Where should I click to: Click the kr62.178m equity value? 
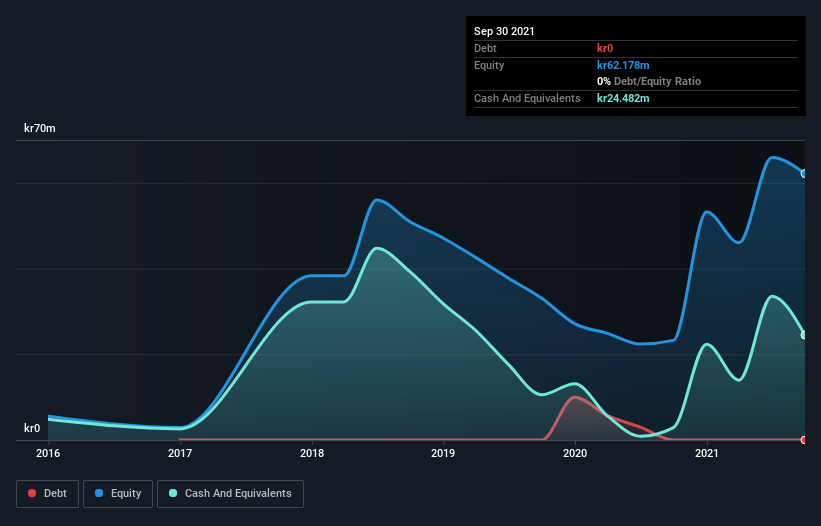(623, 65)
